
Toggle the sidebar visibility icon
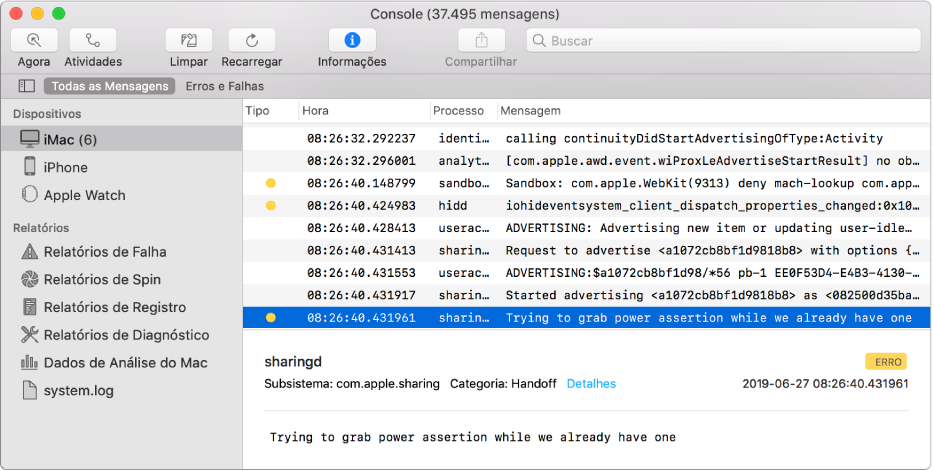(27, 86)
